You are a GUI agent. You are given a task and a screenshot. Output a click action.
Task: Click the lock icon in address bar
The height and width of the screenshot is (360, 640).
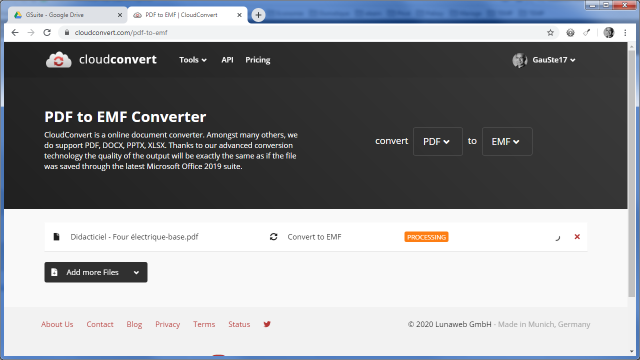coord(67,33)
